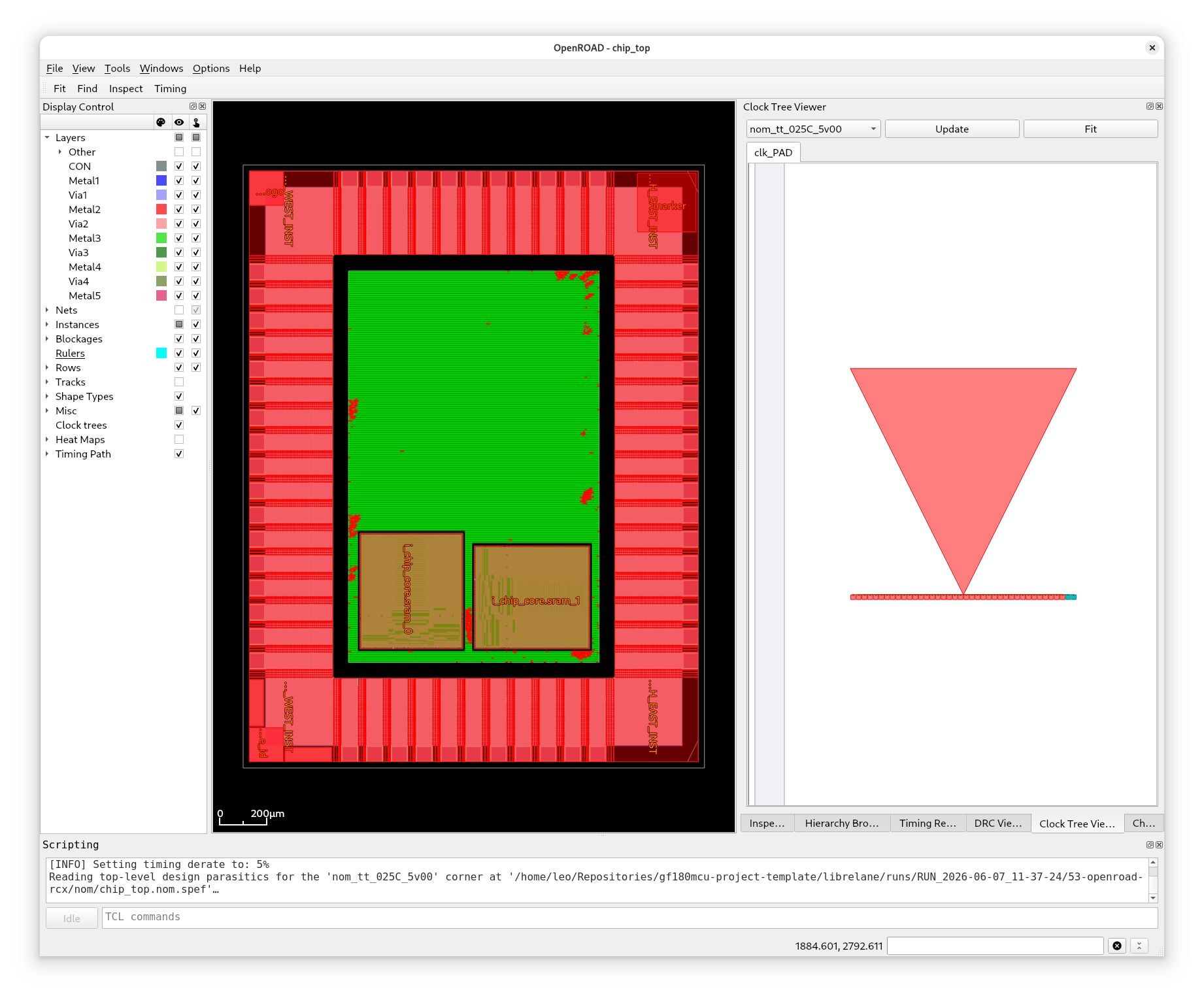The image size is (1204, 1000).
Task: Switch to the Hierarchy Browser tab
Action: 842,823
